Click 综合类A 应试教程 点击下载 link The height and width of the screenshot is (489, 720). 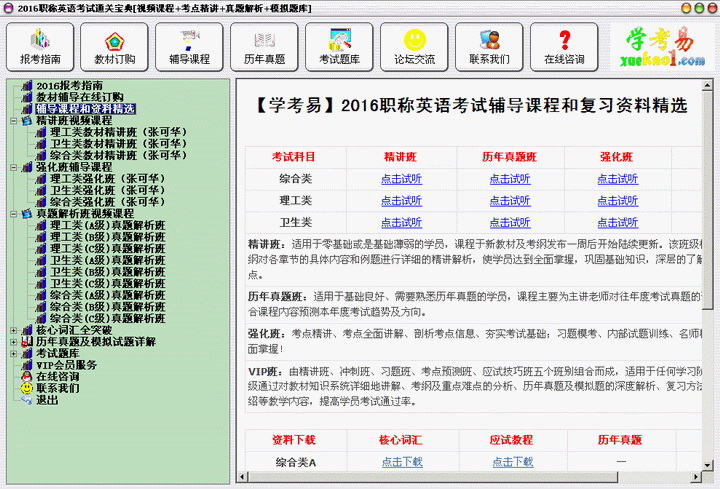[x=513, y=462]
